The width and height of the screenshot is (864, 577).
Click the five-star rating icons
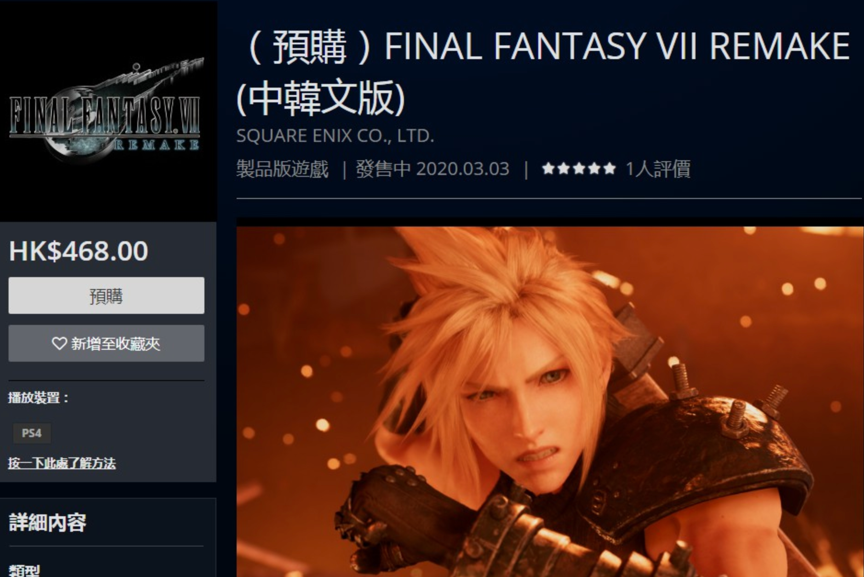pyautogui.click(x=579, y=169)
